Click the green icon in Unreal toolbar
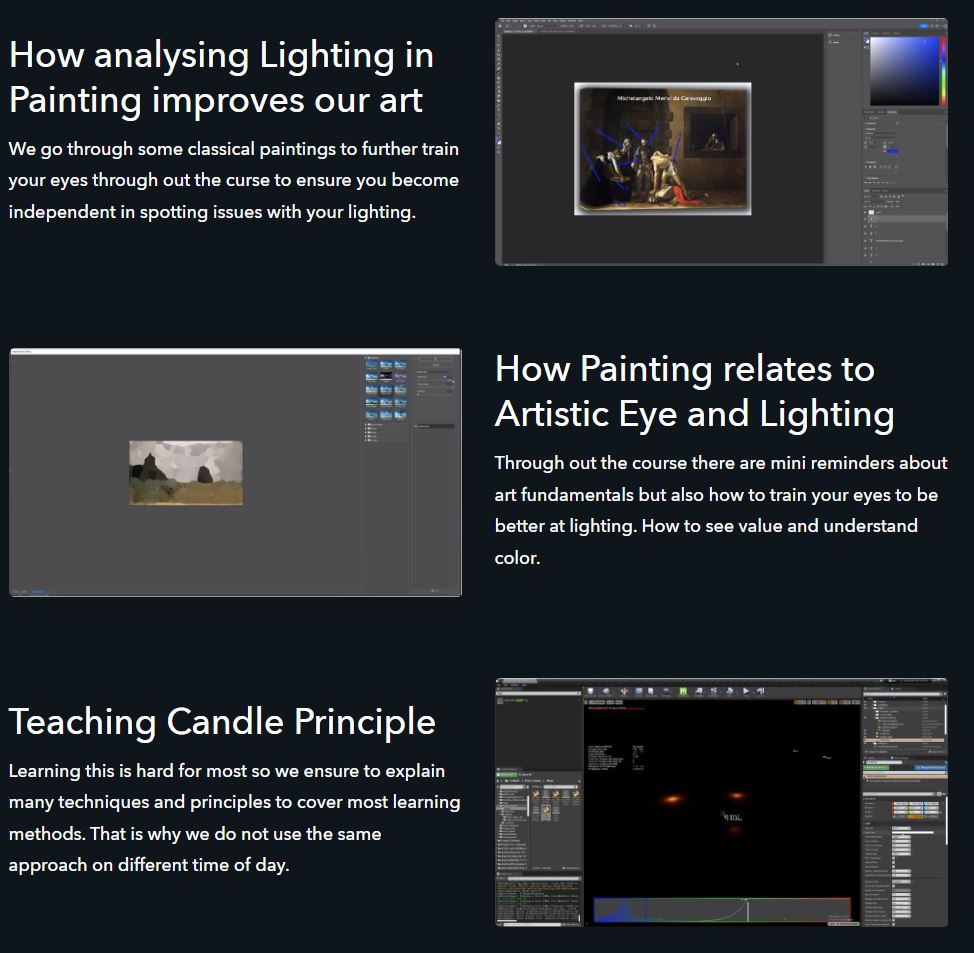 click(x=684, y=690)
